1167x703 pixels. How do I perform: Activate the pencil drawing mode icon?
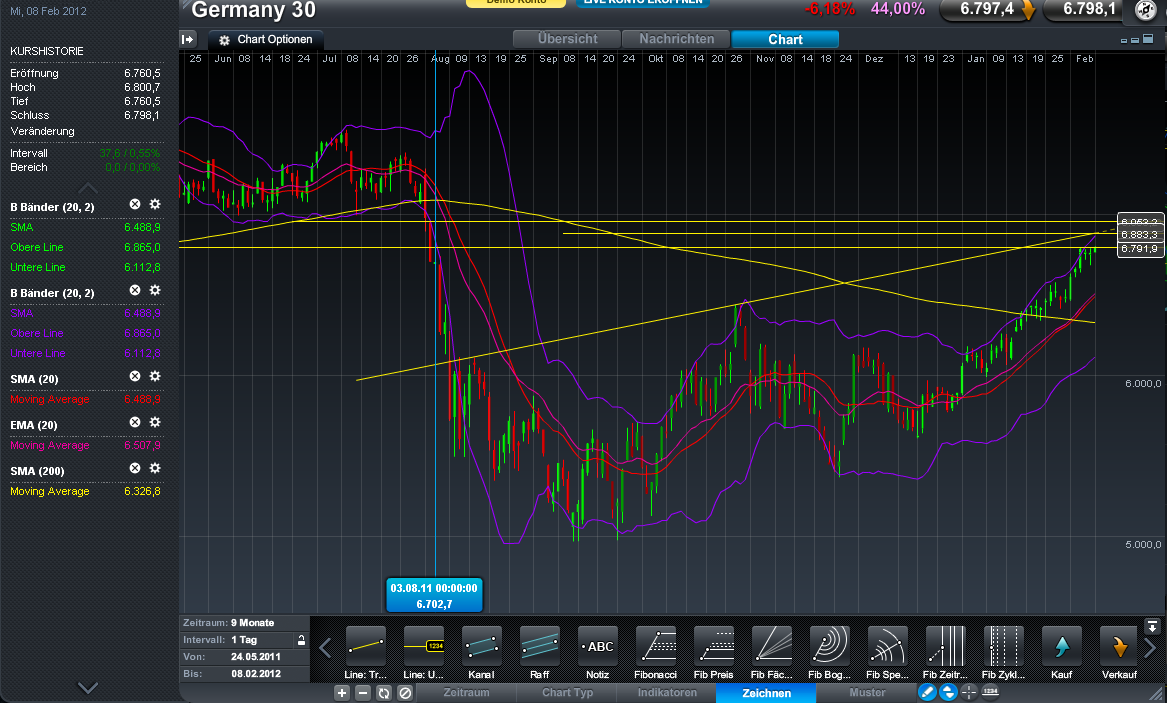[927, 693]
